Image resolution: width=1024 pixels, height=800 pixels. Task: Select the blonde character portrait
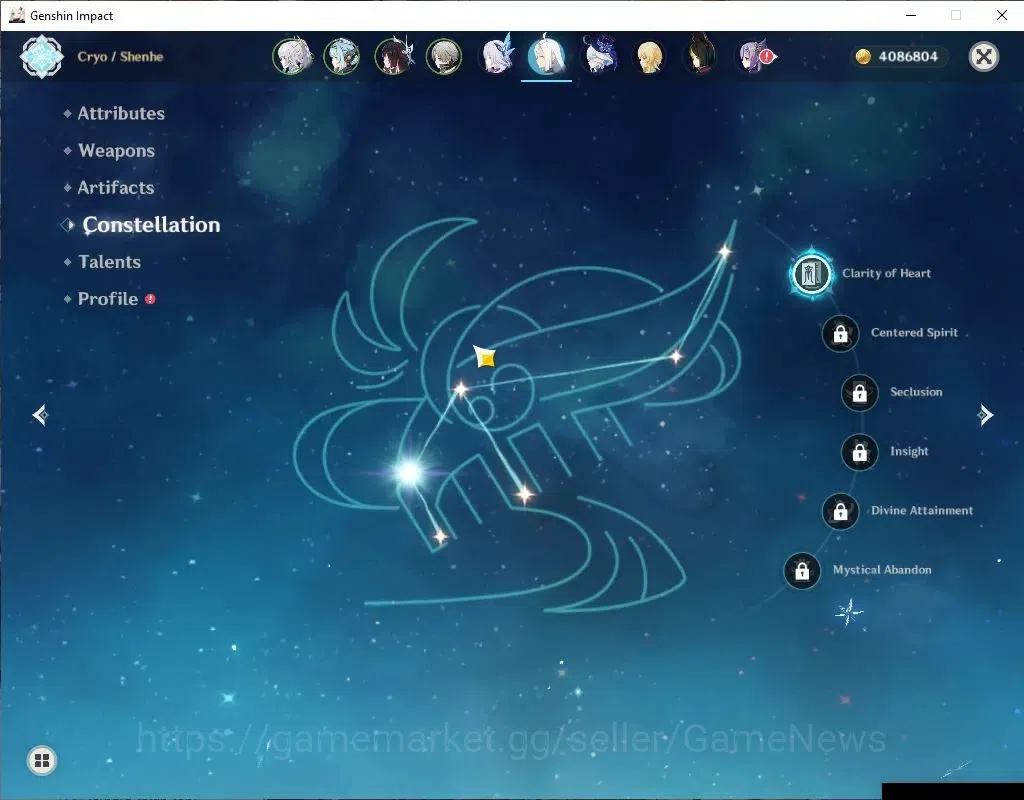649,57
